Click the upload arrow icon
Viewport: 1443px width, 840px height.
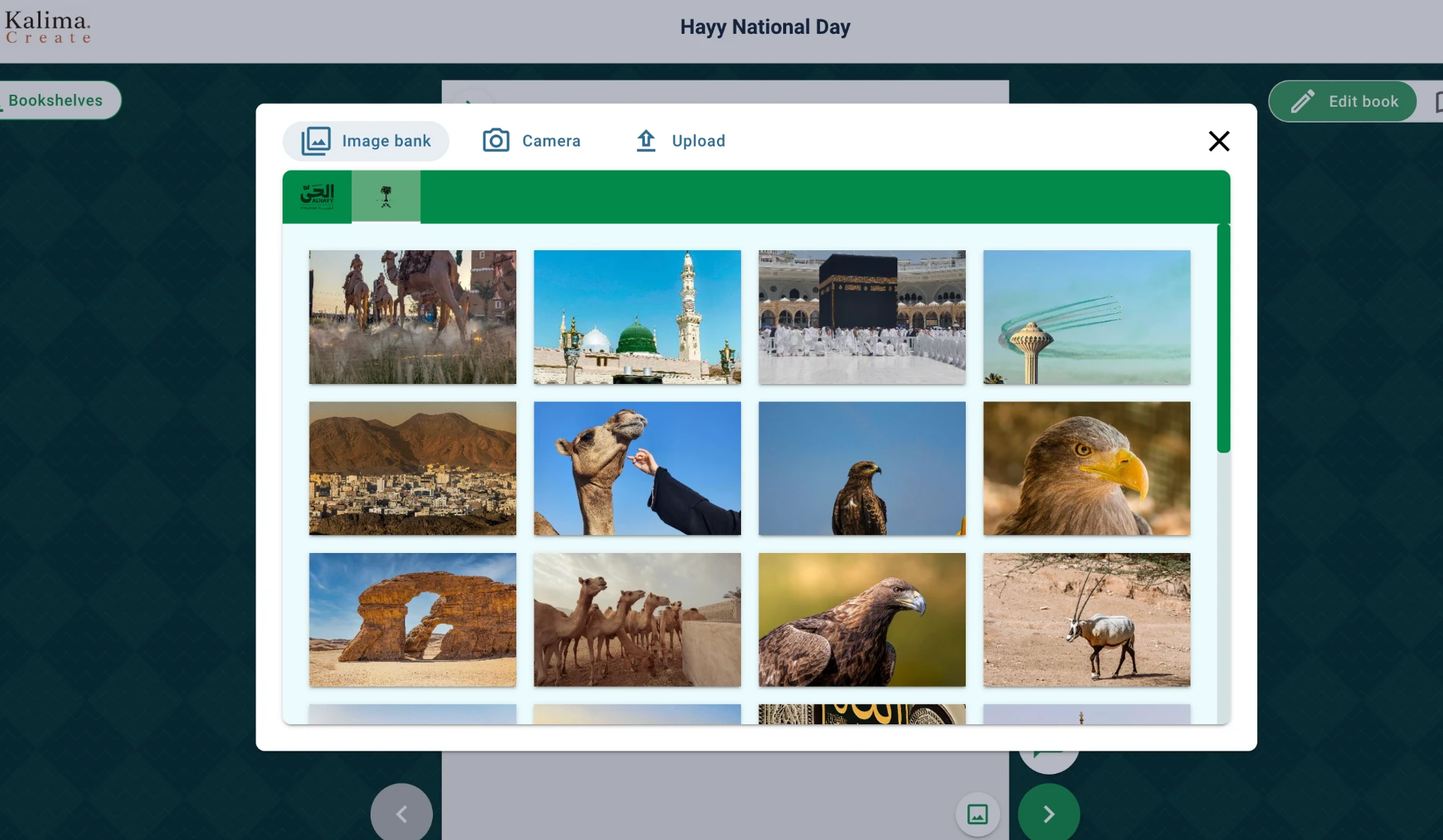pyautogui.click(x=646, y=141)
